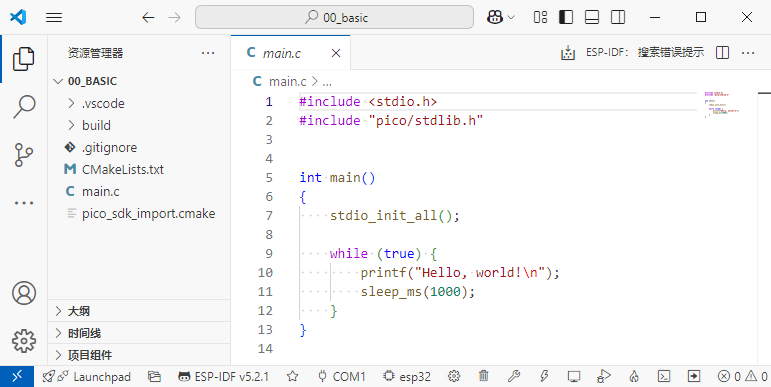Image resolution: width=771 pixels, height=387 pixels.
Task: Click the remote window indicator in status bar
Action: 17,377
